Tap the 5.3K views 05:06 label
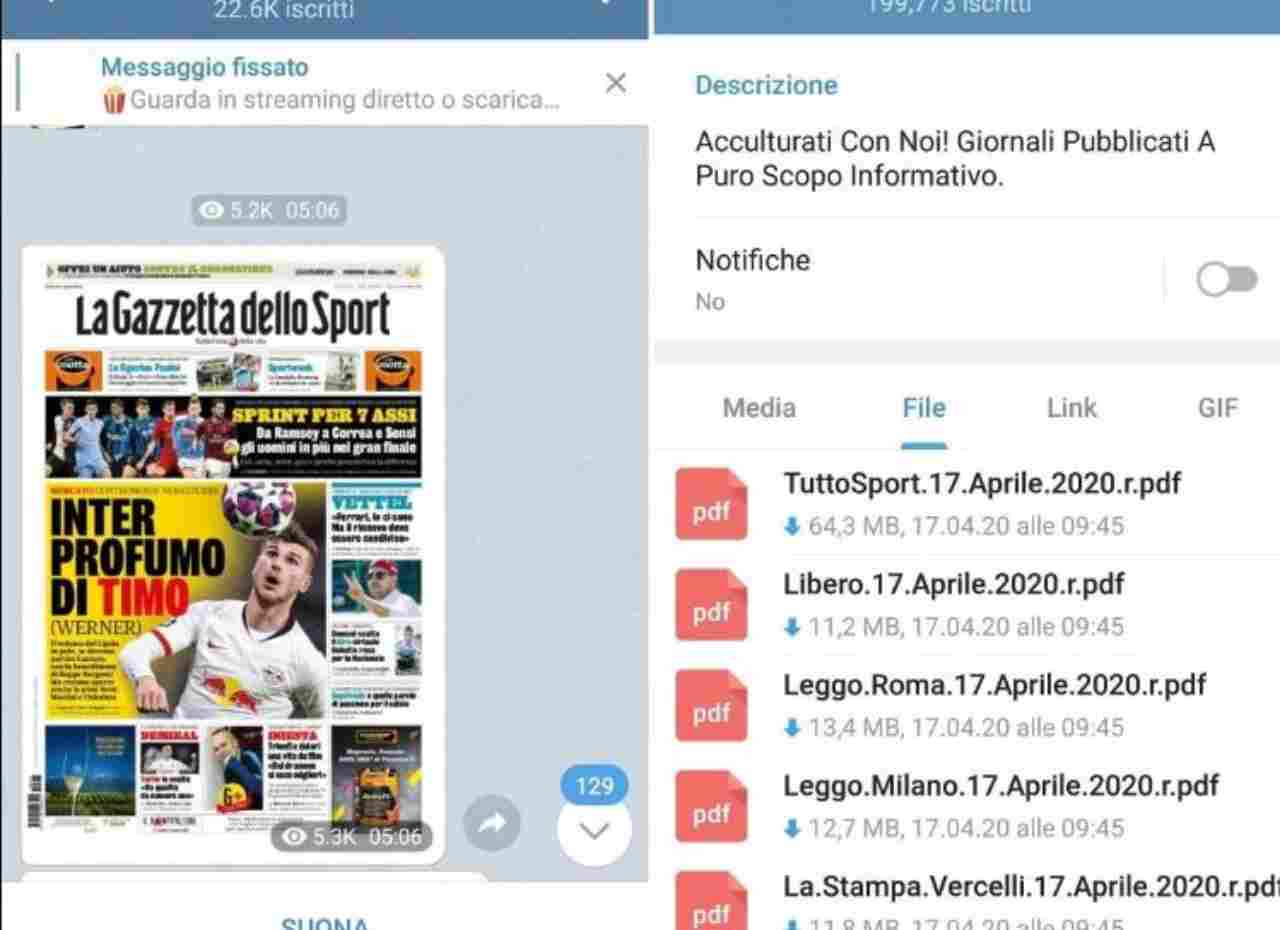The width and height of the screenshot is (1280, 930). point(352,836)
